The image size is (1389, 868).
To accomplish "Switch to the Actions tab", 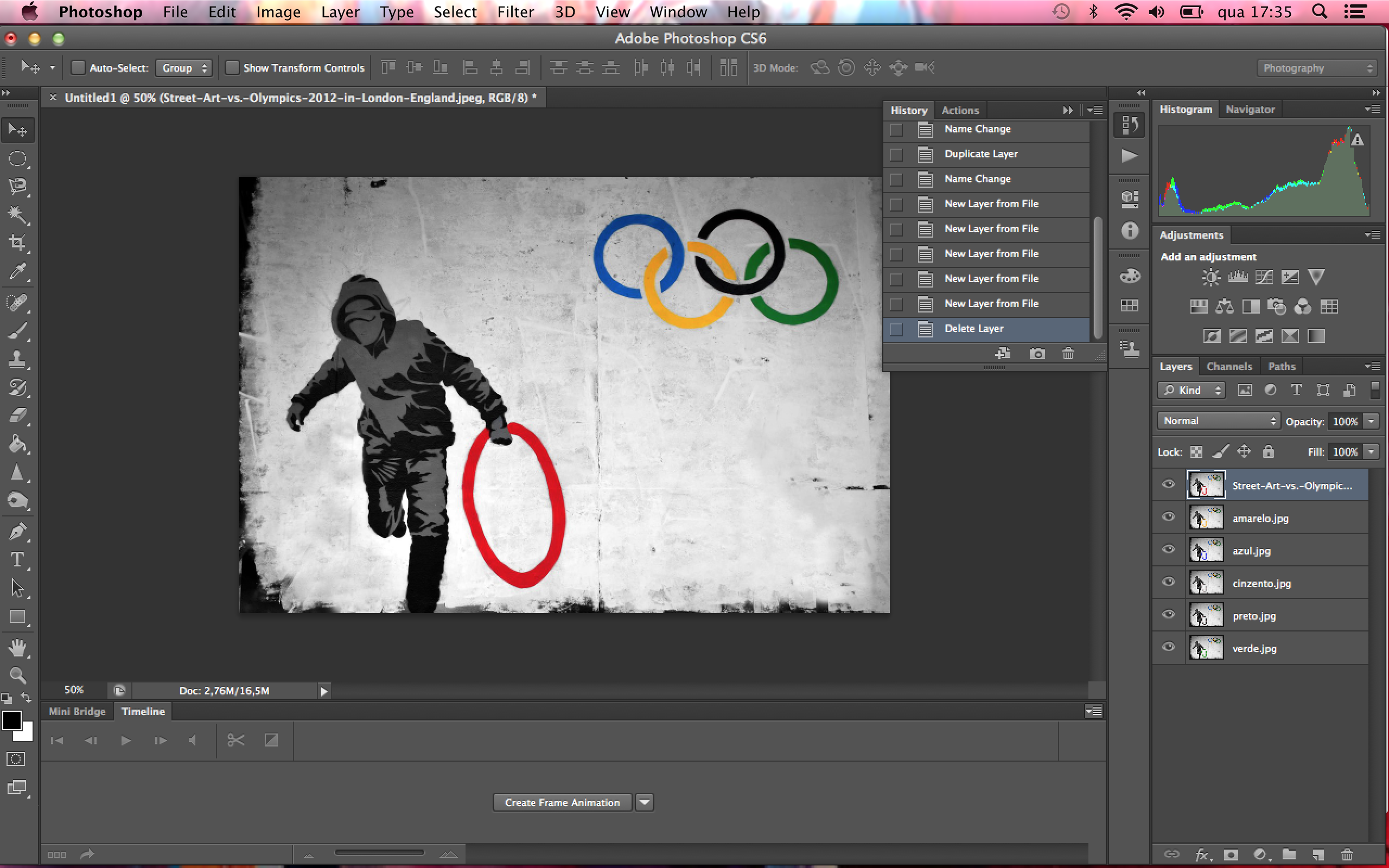I will coord(960,110).
